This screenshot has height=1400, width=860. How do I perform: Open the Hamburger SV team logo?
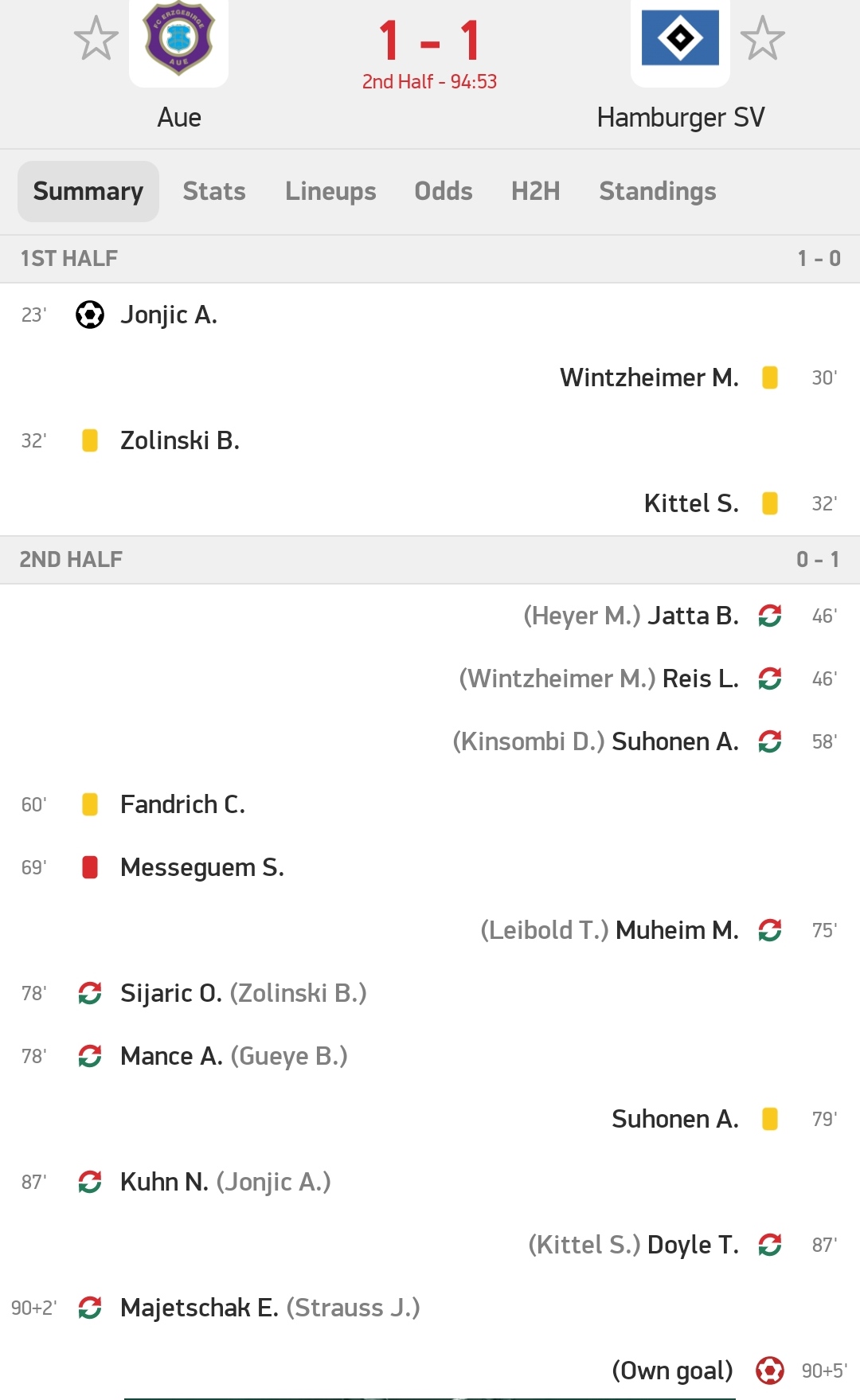pos(680,37)
